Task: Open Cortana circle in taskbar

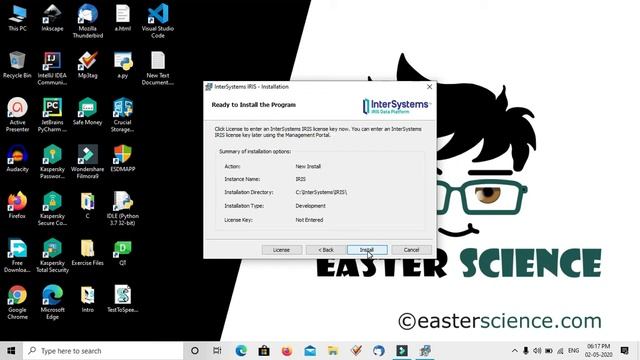Action: point(195,351)
